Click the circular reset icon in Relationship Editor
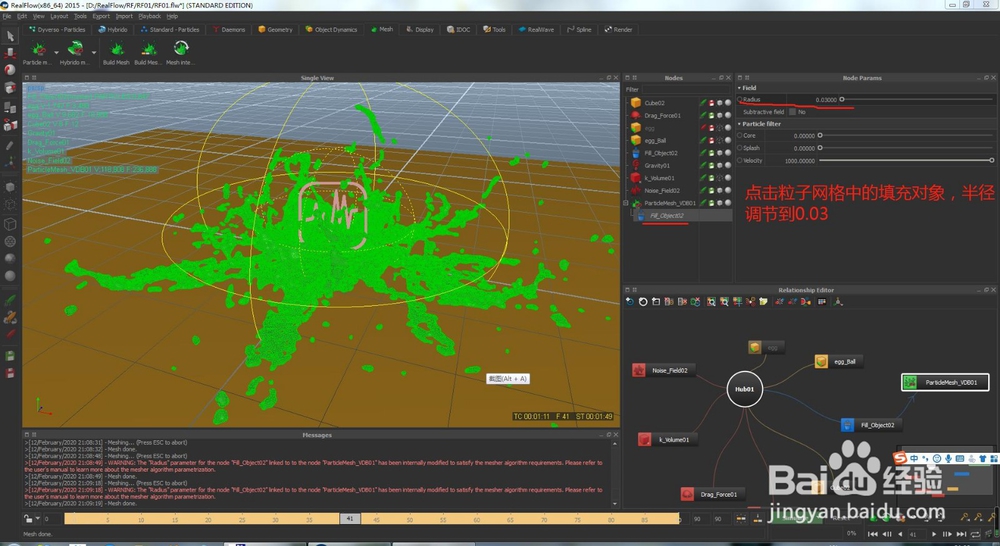The image size is (1000, 546). (x=643, y=302)
